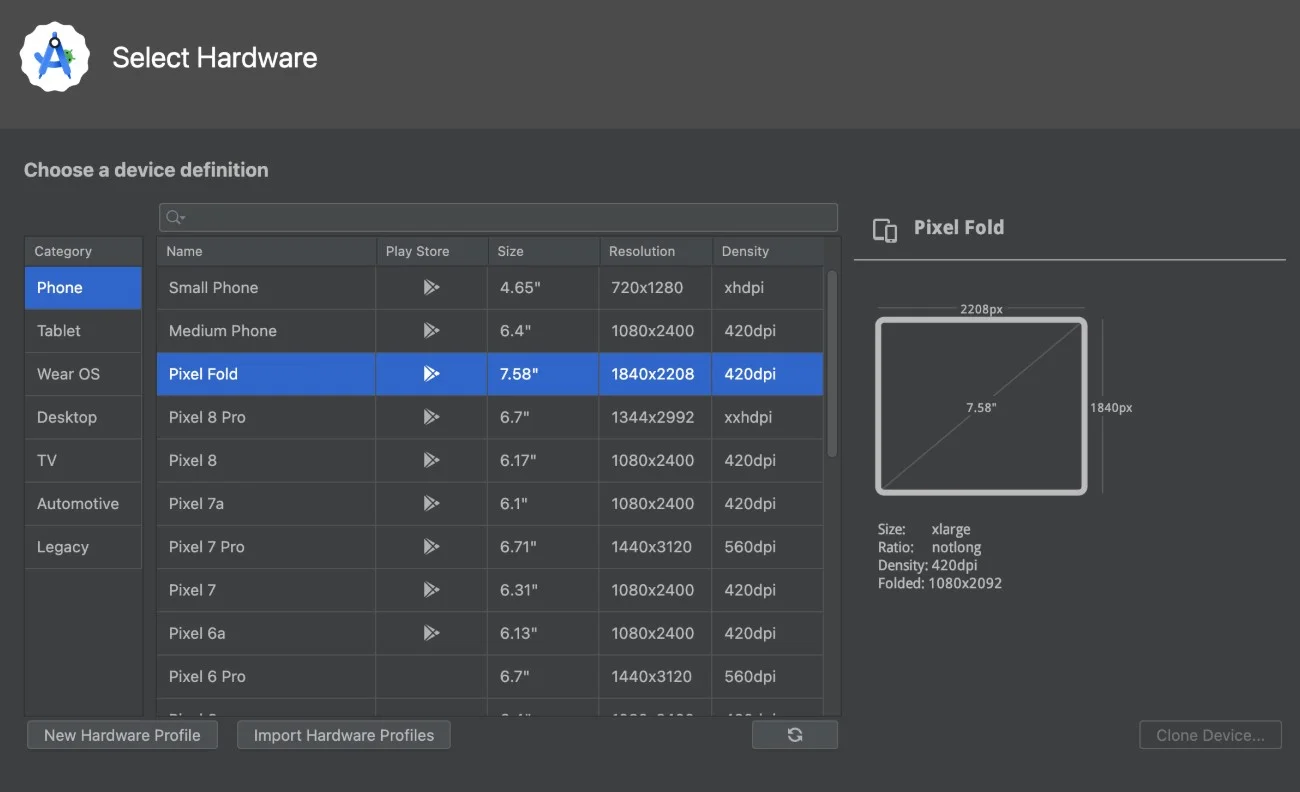Click the 4.65" size cell
1300x792 pixels.
(544, 287)
